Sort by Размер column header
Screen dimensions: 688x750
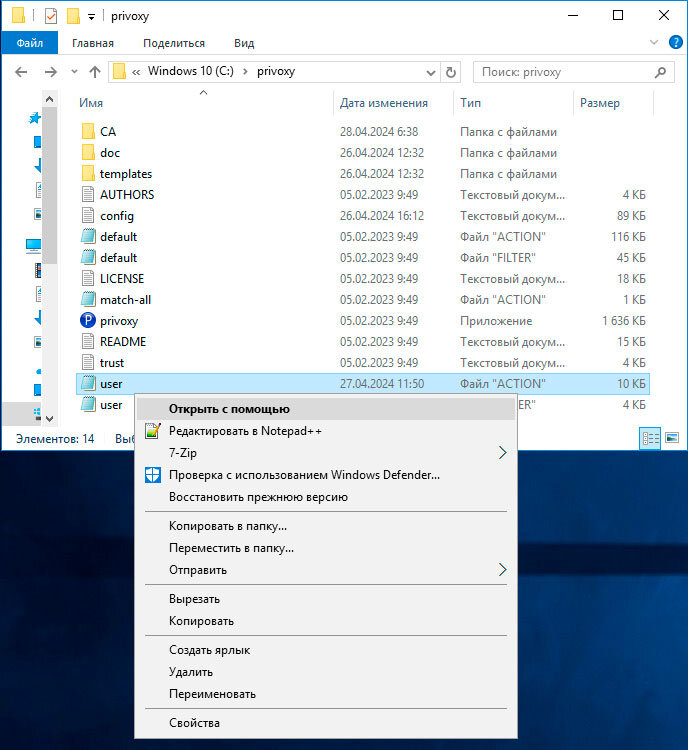(599, 103)
